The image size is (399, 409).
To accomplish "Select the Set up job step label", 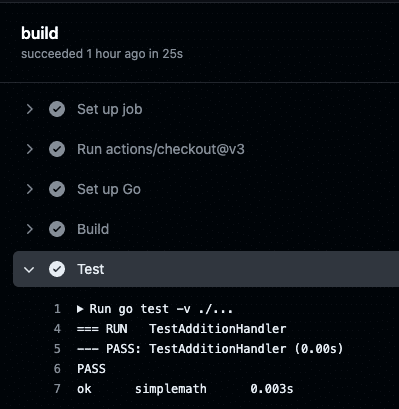I will click(110, 110).
